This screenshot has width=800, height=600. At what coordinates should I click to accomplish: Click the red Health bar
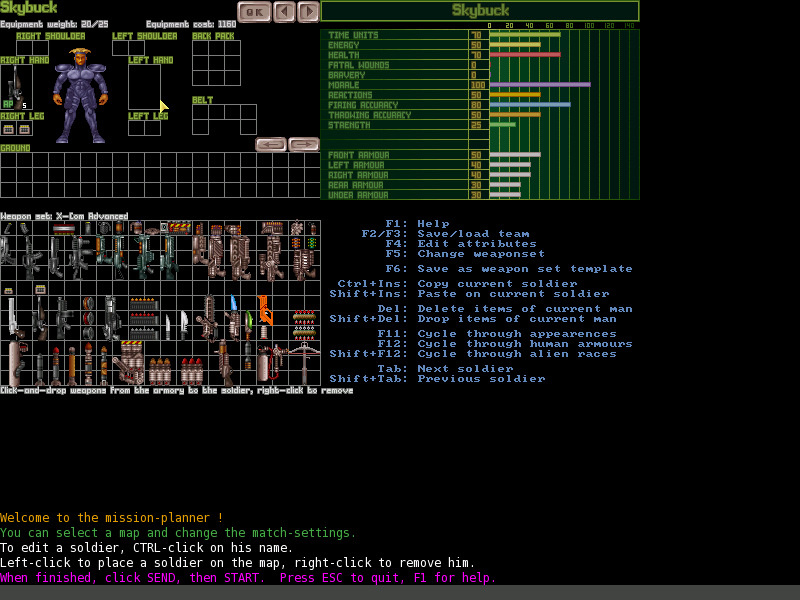pyautogui.click(x=525, y=55)
